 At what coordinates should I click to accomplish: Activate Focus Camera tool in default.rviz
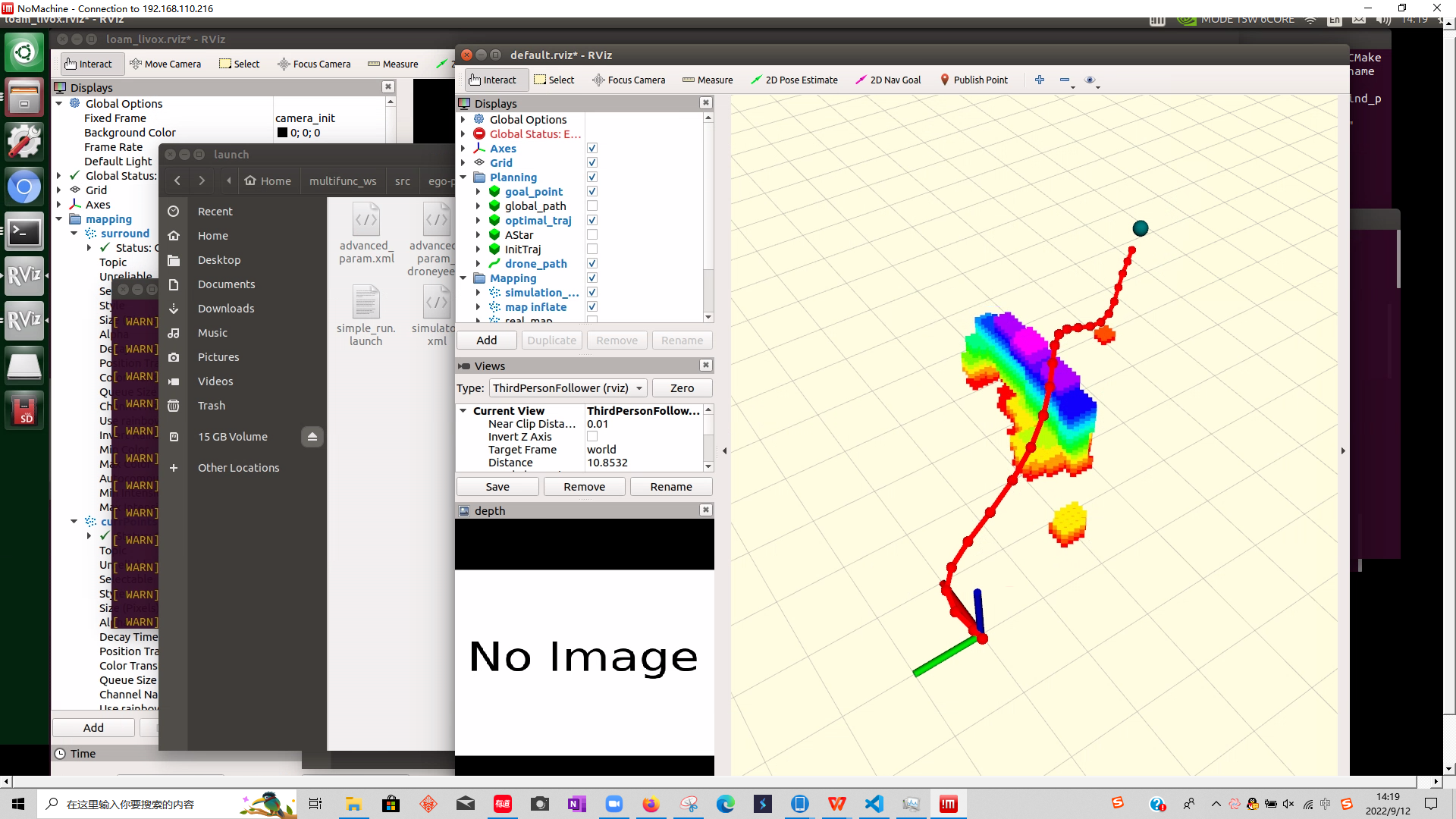point(629,80)
